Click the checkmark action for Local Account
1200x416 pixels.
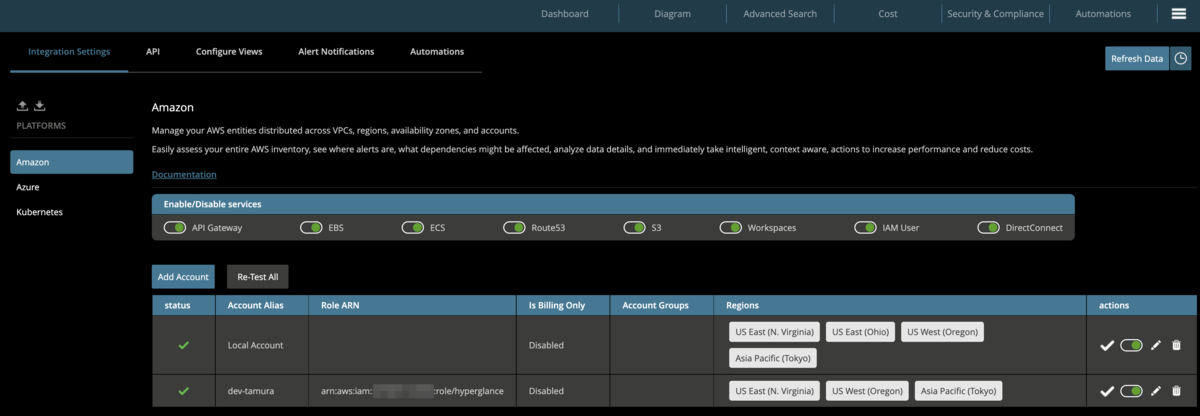click(x=1107, y=345)
